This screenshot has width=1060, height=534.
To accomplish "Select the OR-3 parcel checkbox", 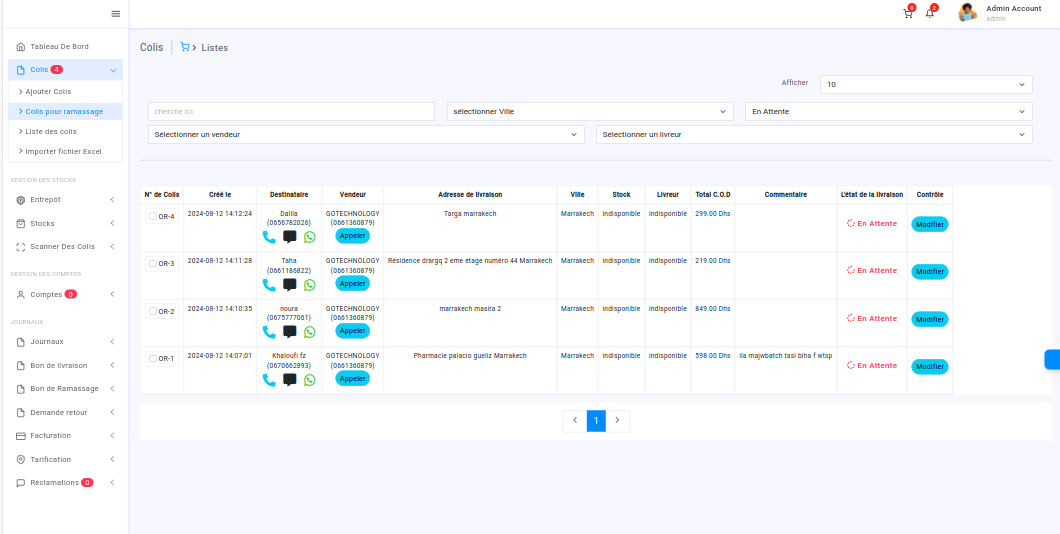I will [153, 263].
